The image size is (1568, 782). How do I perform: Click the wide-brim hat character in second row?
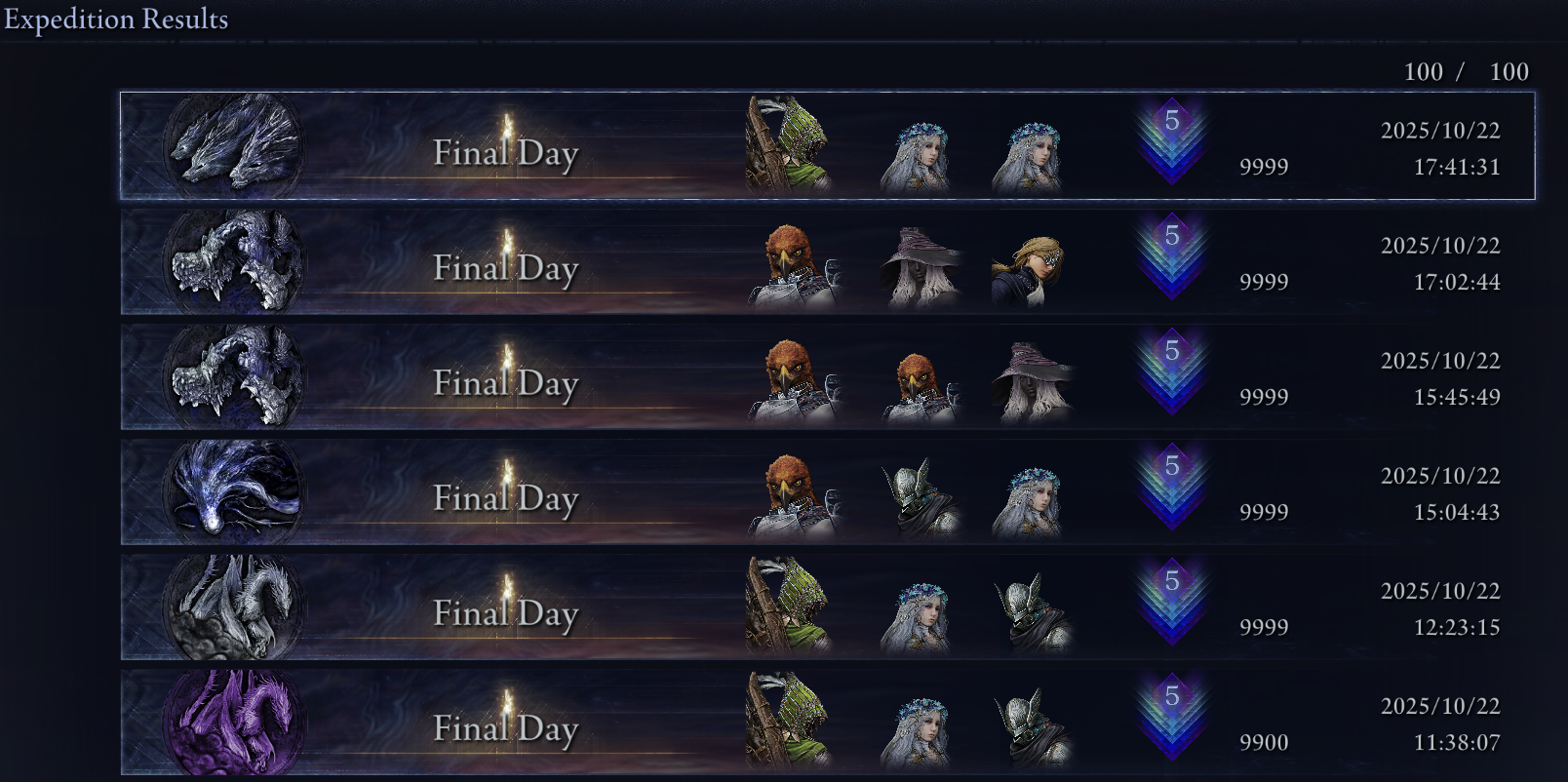coord(921,267)
